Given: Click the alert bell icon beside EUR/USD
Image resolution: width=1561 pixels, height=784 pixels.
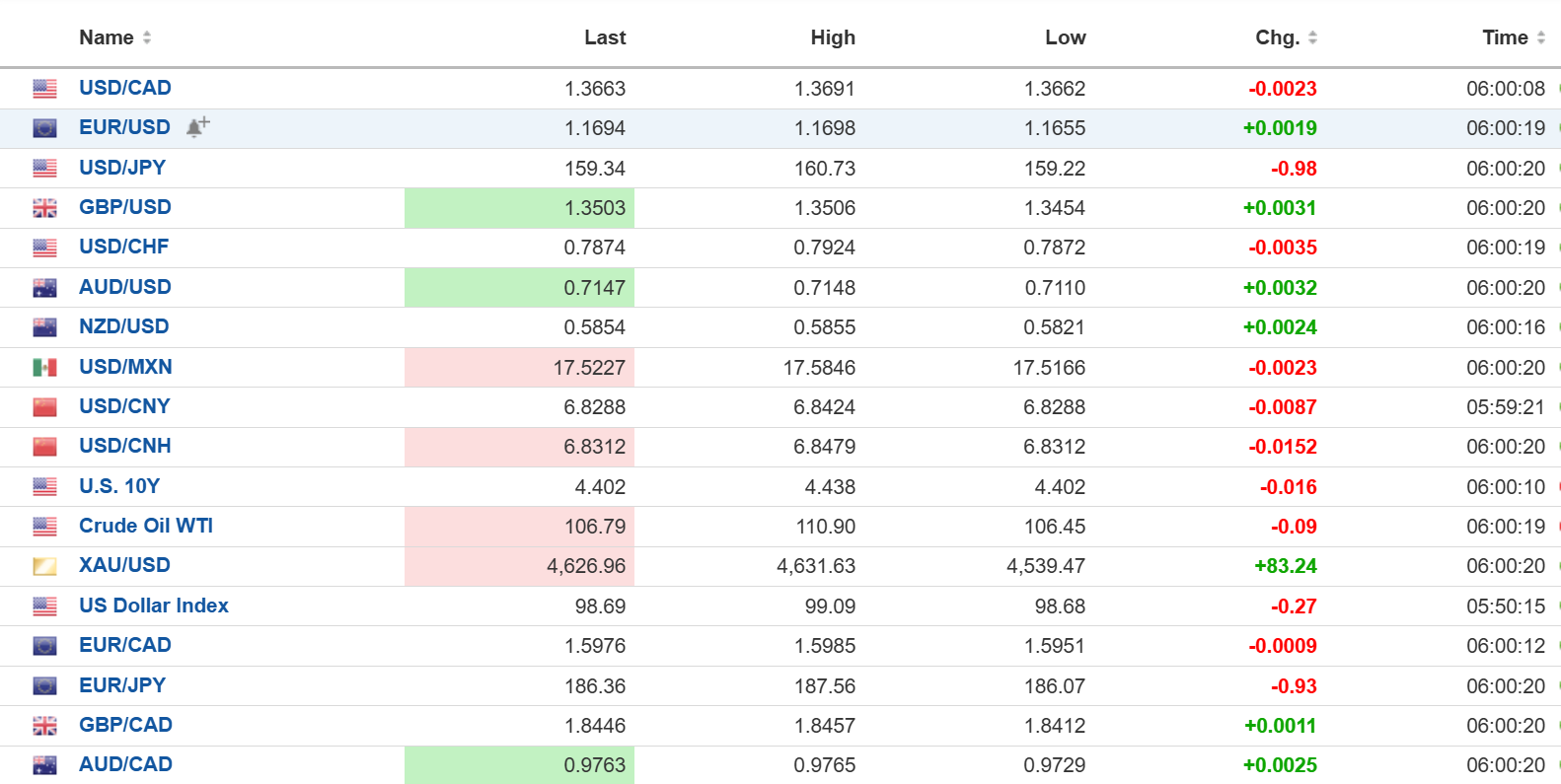Looking at the screenshot, I should tap(197, 127).
